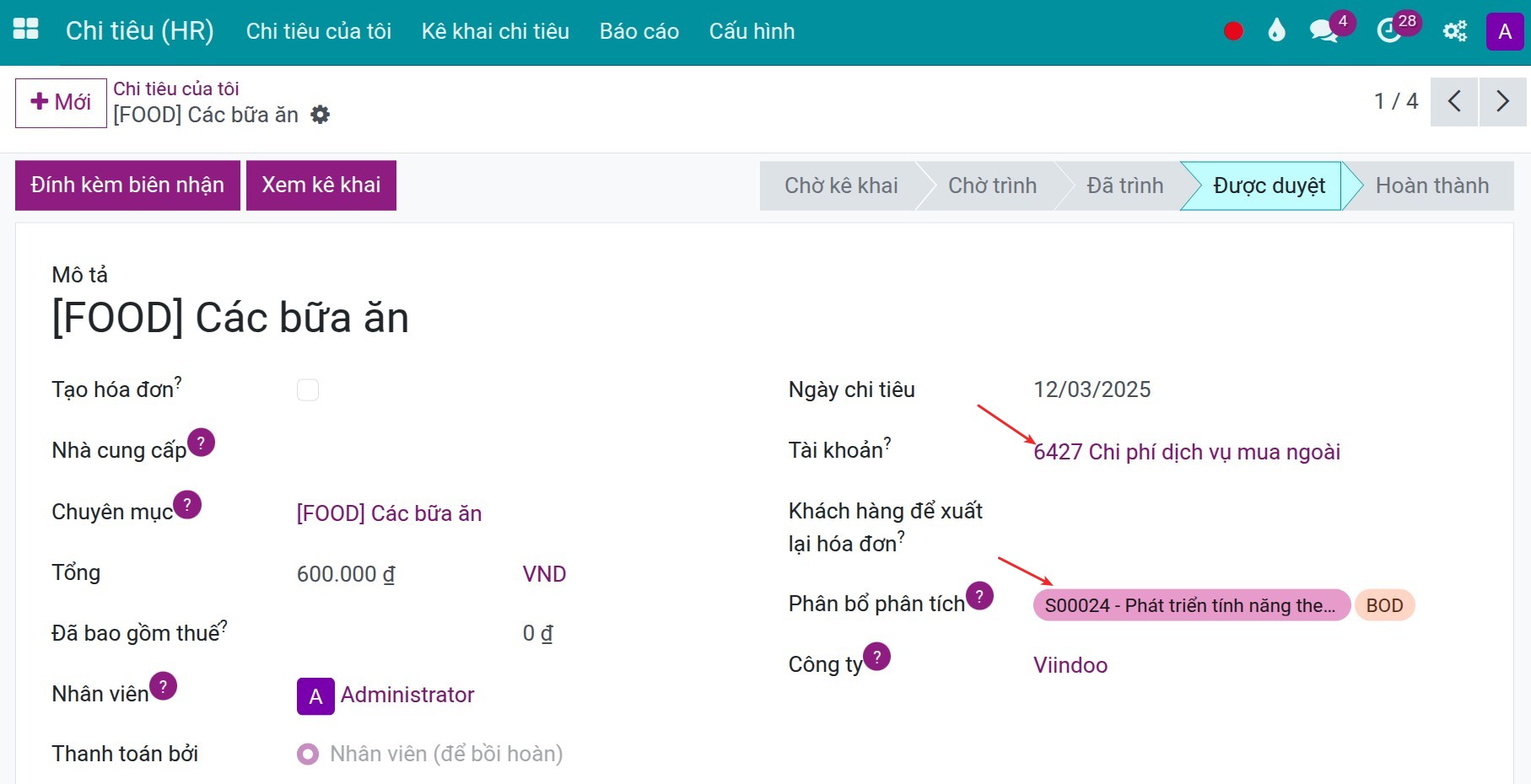
Task: Open the debug tools gear icon
Action: pyautogui.click(x=1455, y=32)
